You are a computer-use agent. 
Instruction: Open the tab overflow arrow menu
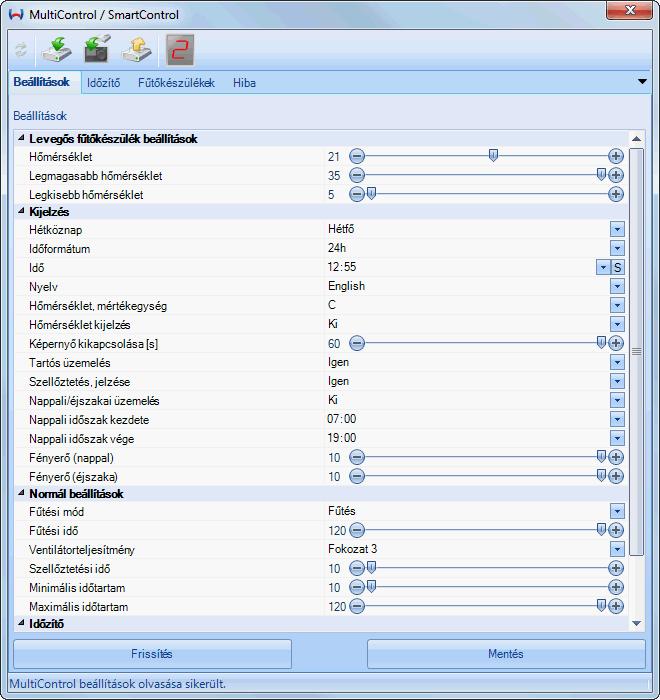(x=642, y=82)
